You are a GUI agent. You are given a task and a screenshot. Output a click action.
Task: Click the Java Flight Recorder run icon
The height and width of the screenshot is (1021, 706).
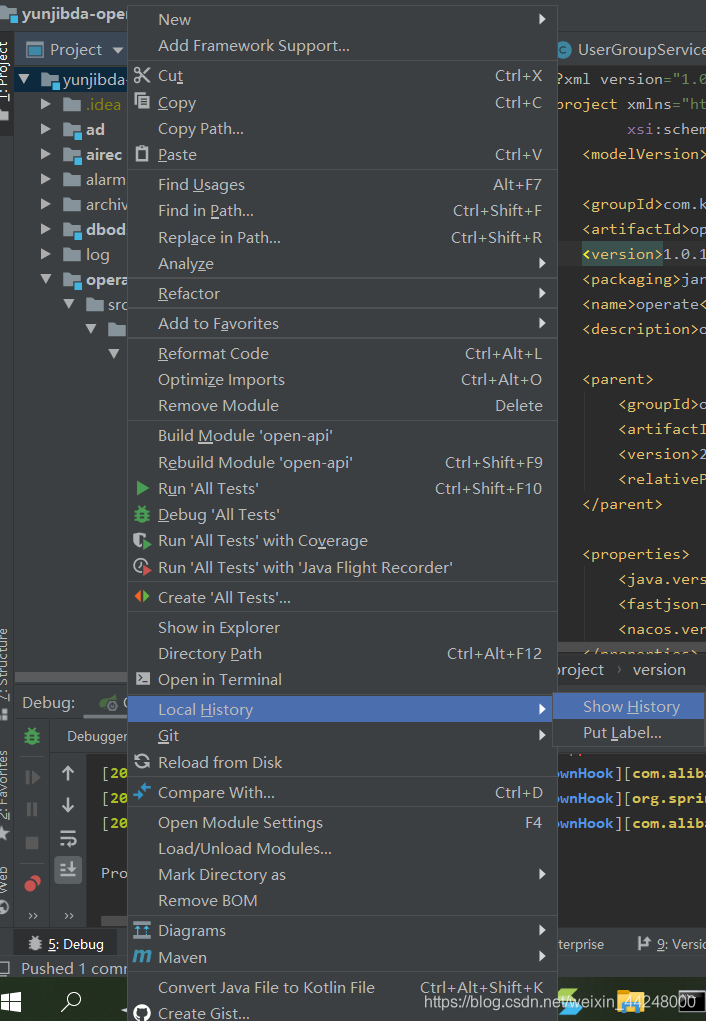[142, 566]
